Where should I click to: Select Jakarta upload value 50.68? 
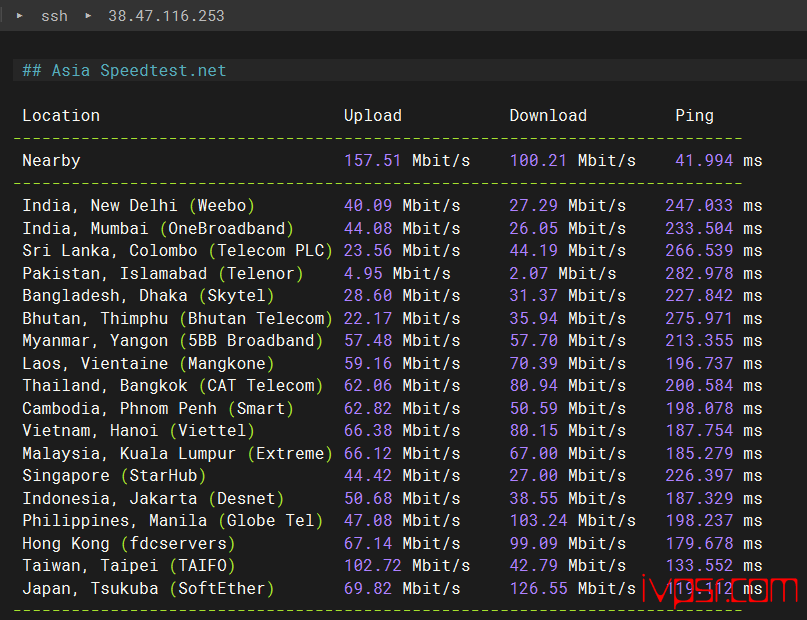[367, 498]
